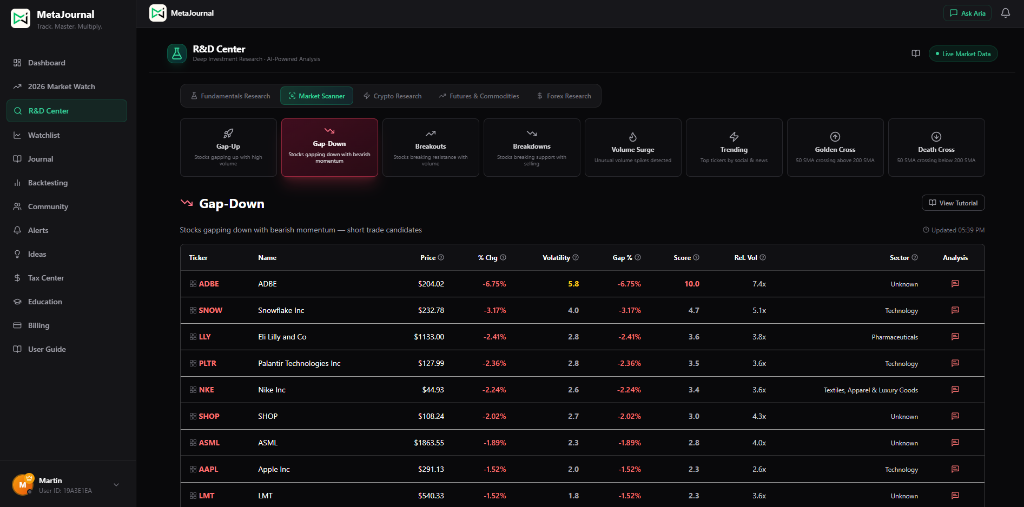Switch to Crypto Research tab
Viewport: 1024px width, 507px height.
392,96
